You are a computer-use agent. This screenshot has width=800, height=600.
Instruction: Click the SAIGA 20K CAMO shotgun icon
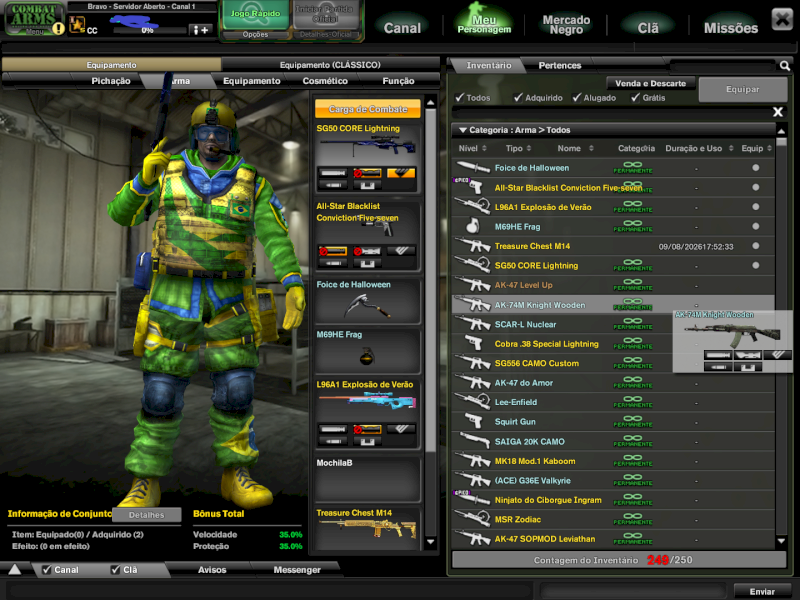click(474, 441)
